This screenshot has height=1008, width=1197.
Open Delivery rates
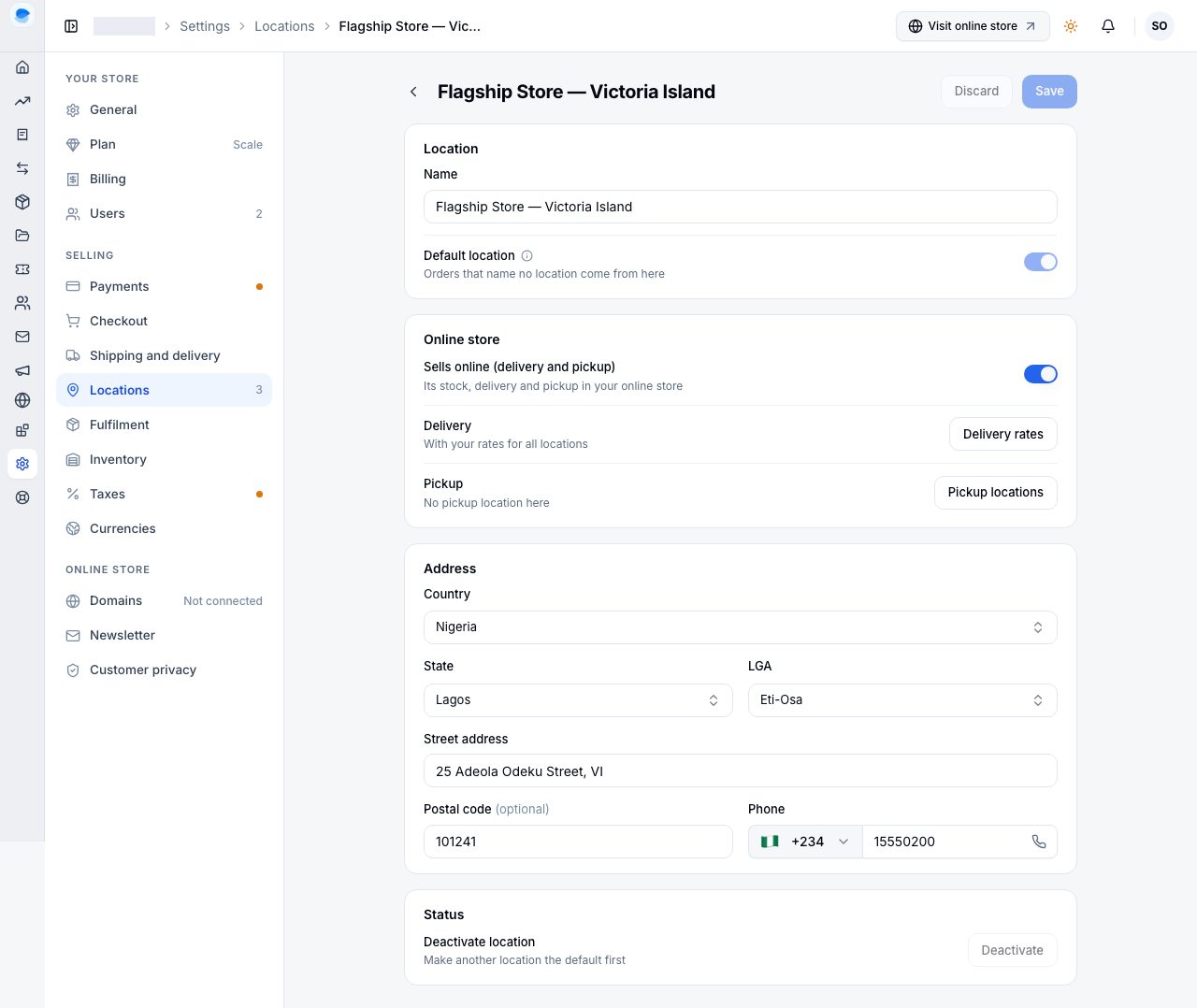1003,434
